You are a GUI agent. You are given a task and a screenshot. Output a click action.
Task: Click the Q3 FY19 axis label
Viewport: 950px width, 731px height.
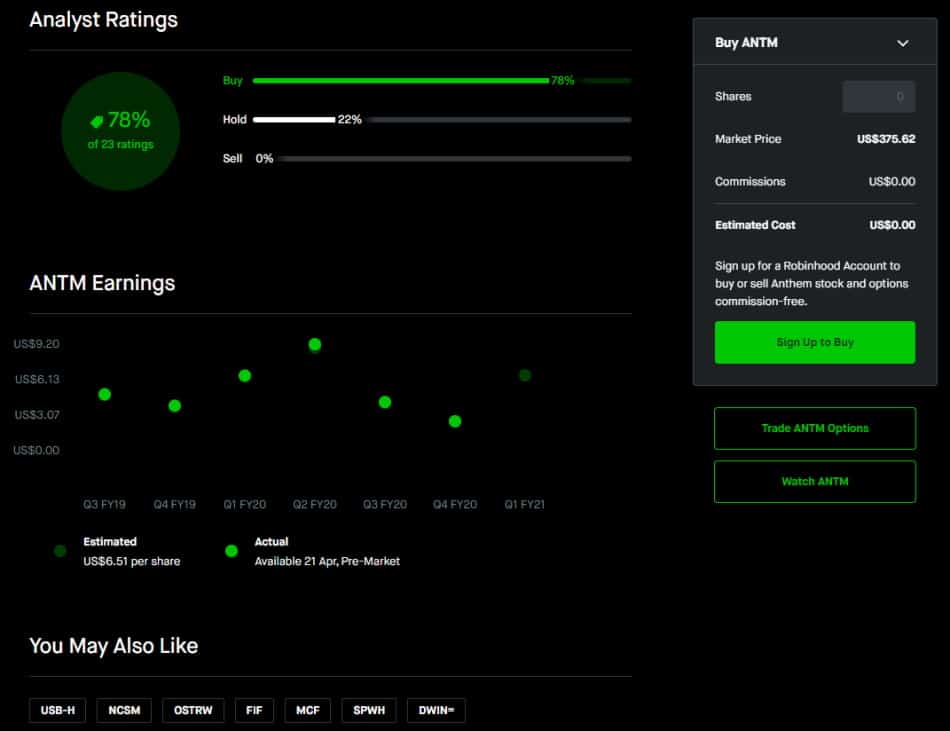(104, 504)
